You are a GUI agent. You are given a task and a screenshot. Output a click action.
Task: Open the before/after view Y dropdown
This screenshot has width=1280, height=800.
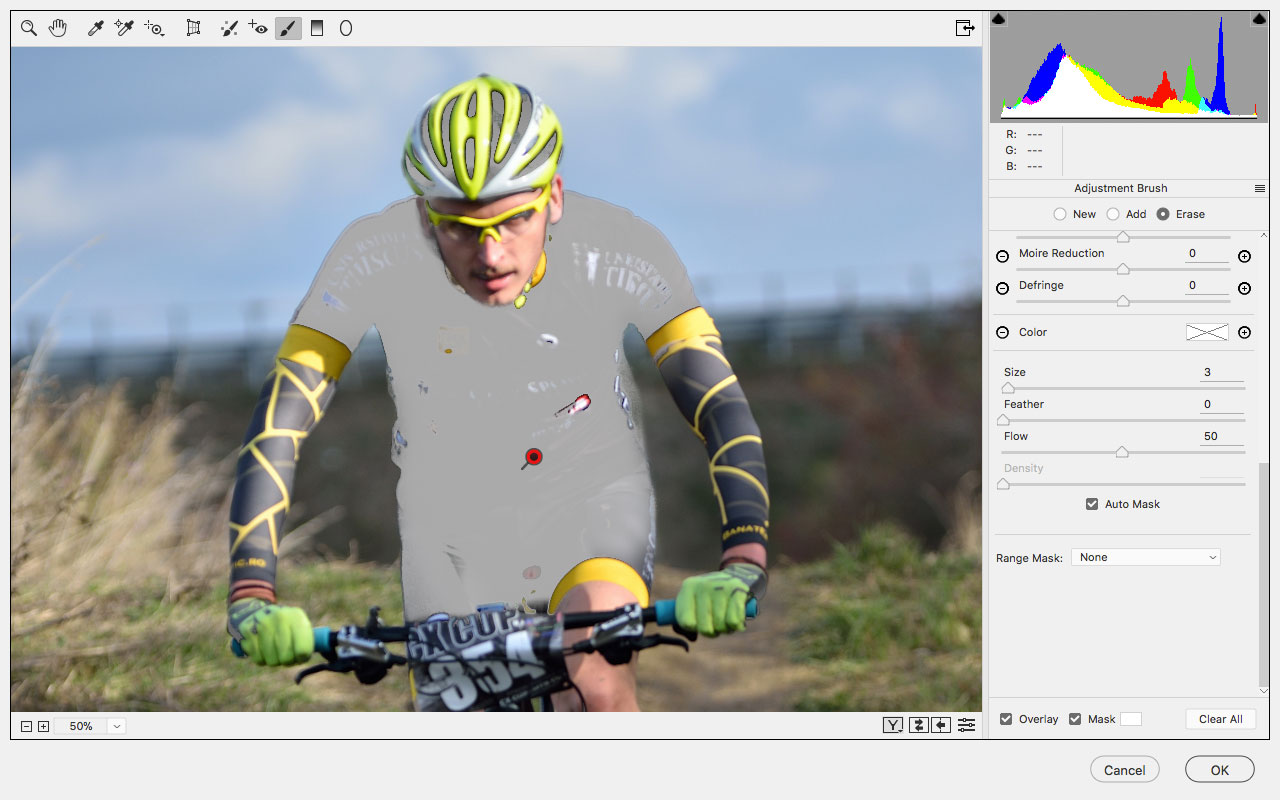tap(892, 725)
